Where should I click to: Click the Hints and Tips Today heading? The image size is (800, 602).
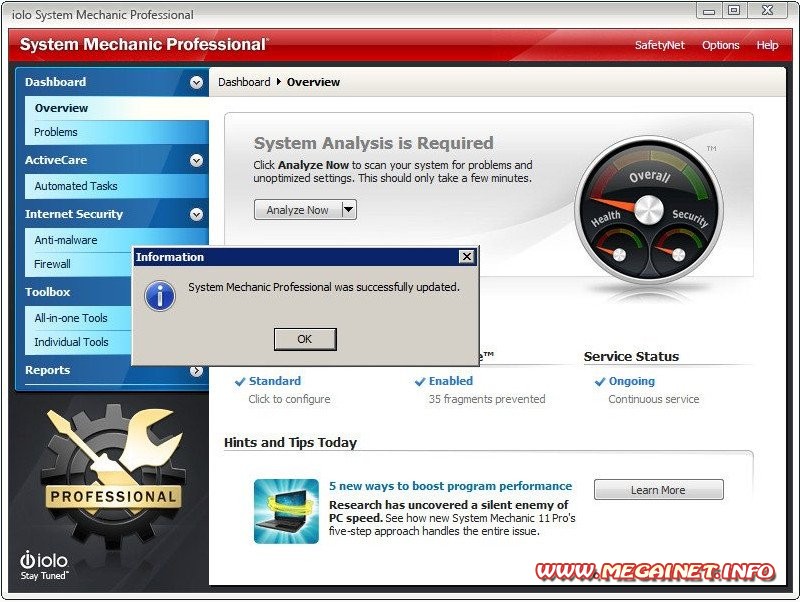pos(290,443)
